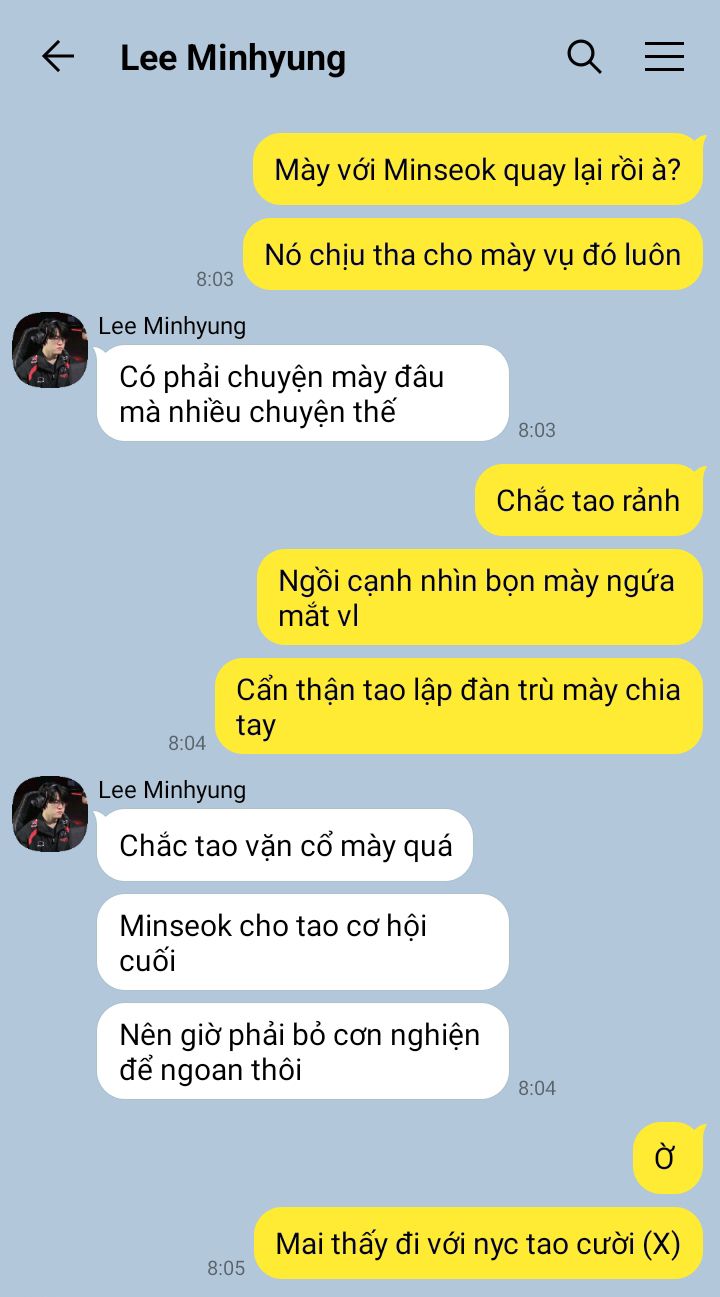720x1297 pixels.
Task: Select message "Cẩn thận tao lập đàn trù"
Action: pos(460,706)
